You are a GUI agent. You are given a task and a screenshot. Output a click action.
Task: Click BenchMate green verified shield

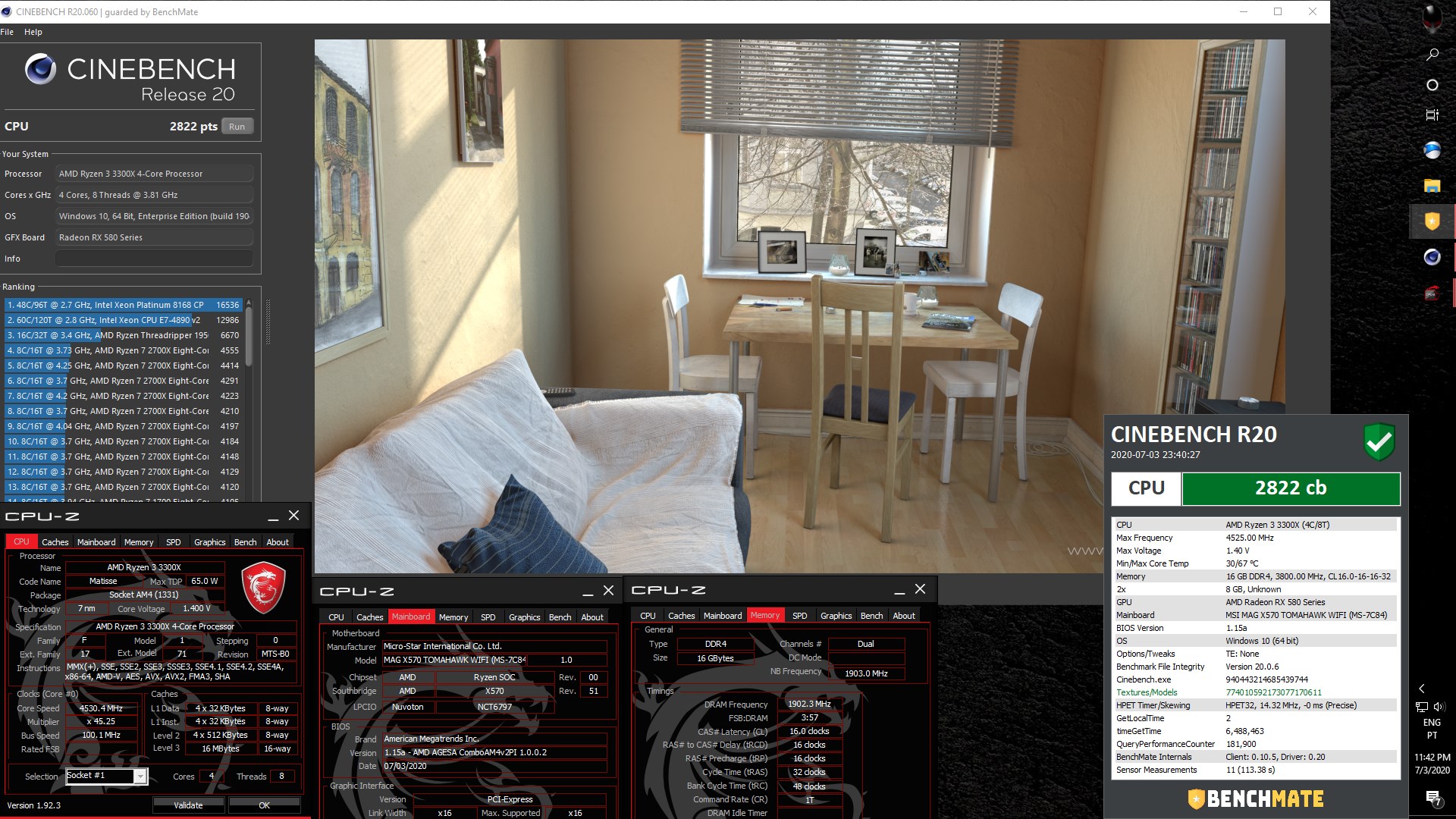(x=1379, y=441)
